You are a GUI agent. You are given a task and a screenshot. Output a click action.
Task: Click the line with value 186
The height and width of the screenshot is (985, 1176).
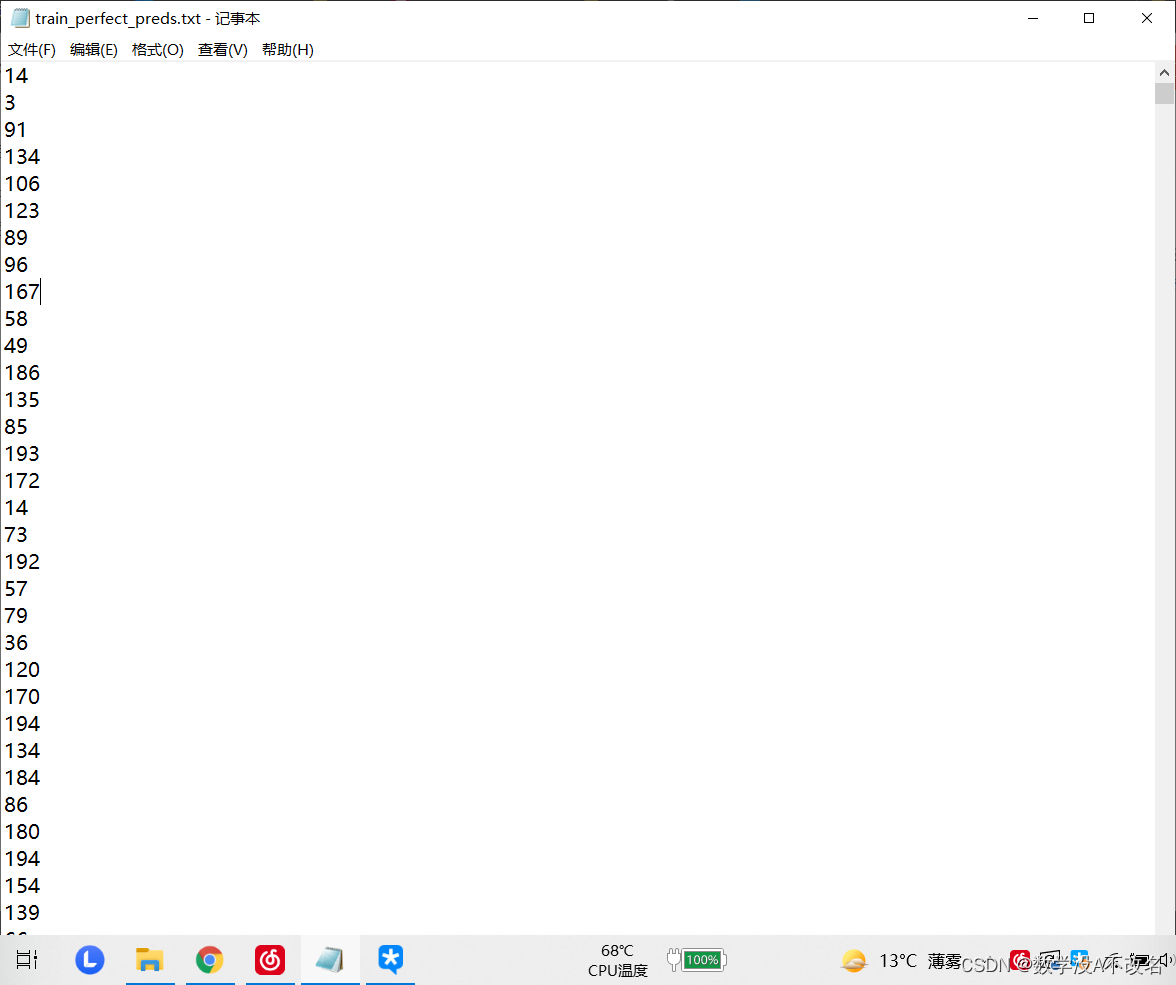22,373
